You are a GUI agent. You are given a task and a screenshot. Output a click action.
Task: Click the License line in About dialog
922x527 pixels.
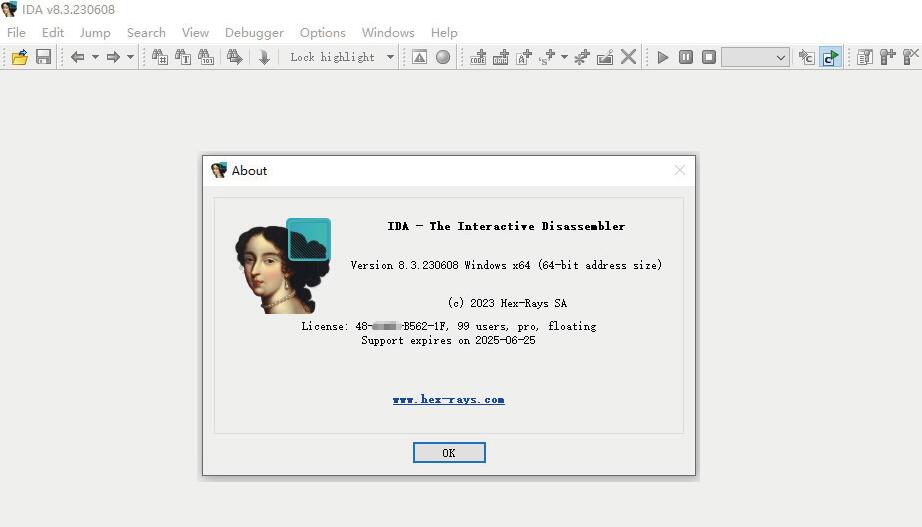point(449,326)
